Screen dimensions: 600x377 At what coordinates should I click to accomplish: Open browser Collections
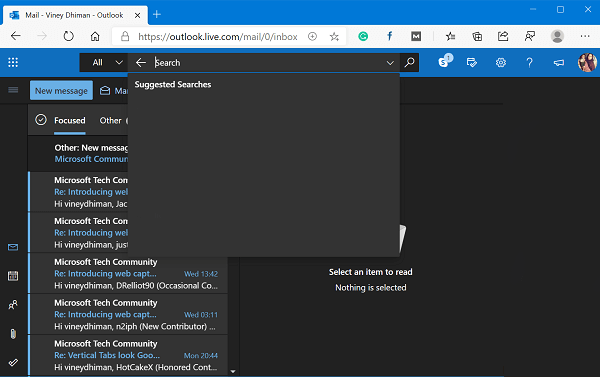point(477,36)
